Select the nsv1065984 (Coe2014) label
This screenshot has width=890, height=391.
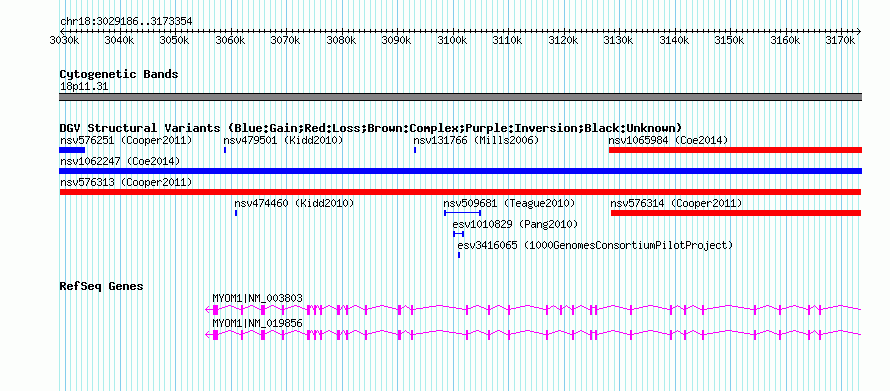pyautogui.click(x=668, y=140)
